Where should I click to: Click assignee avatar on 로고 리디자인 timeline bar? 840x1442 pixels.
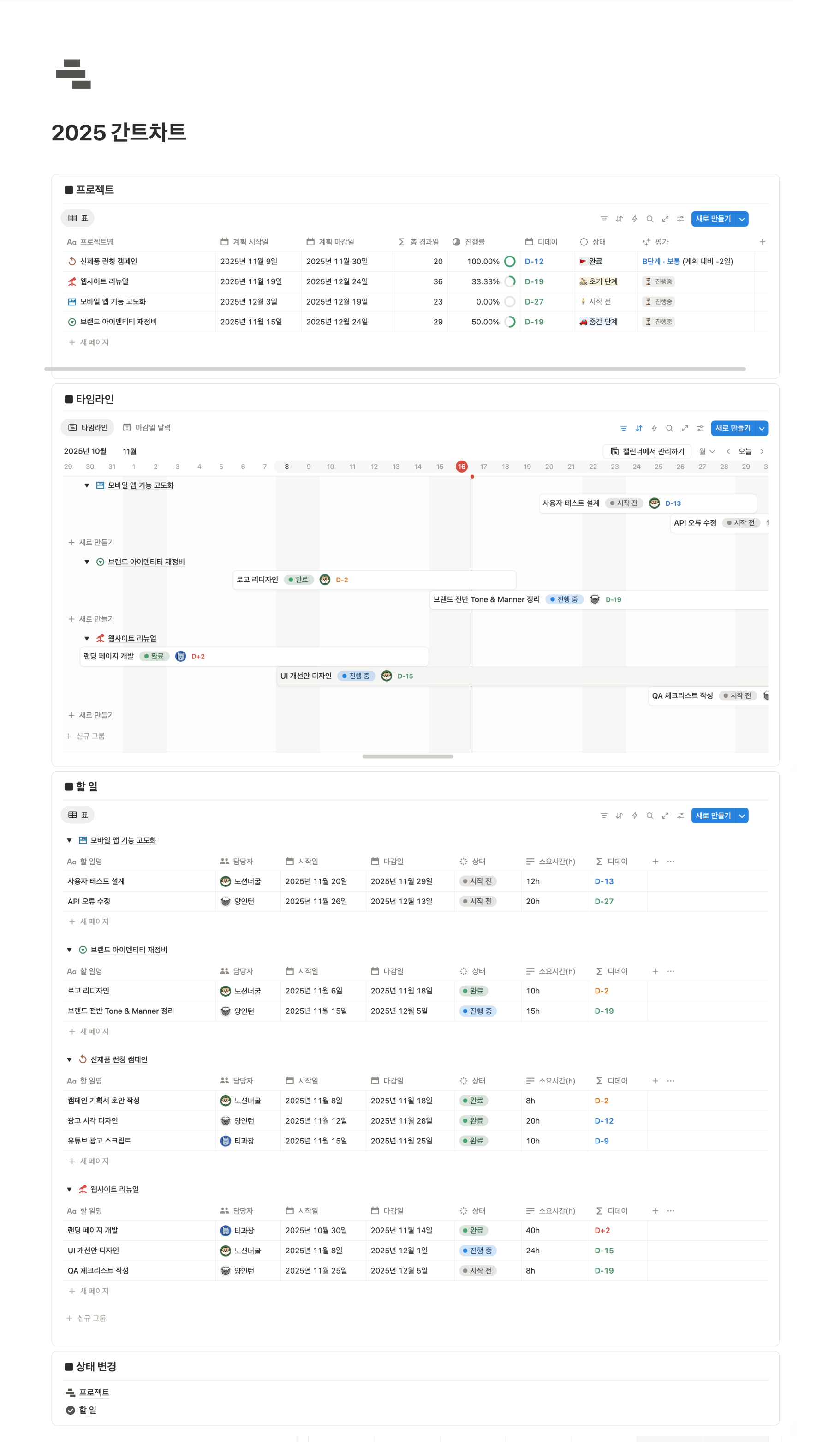tap(325, 580)
